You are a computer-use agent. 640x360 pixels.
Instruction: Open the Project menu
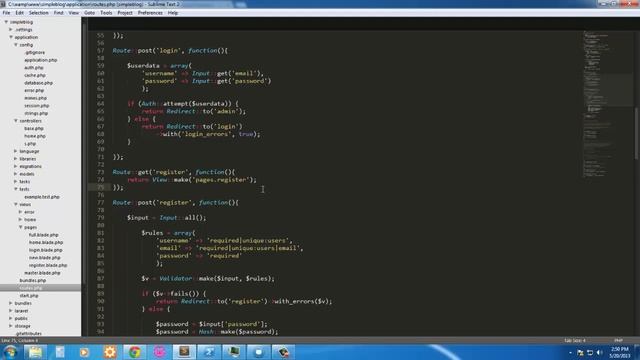pos(124,13)
